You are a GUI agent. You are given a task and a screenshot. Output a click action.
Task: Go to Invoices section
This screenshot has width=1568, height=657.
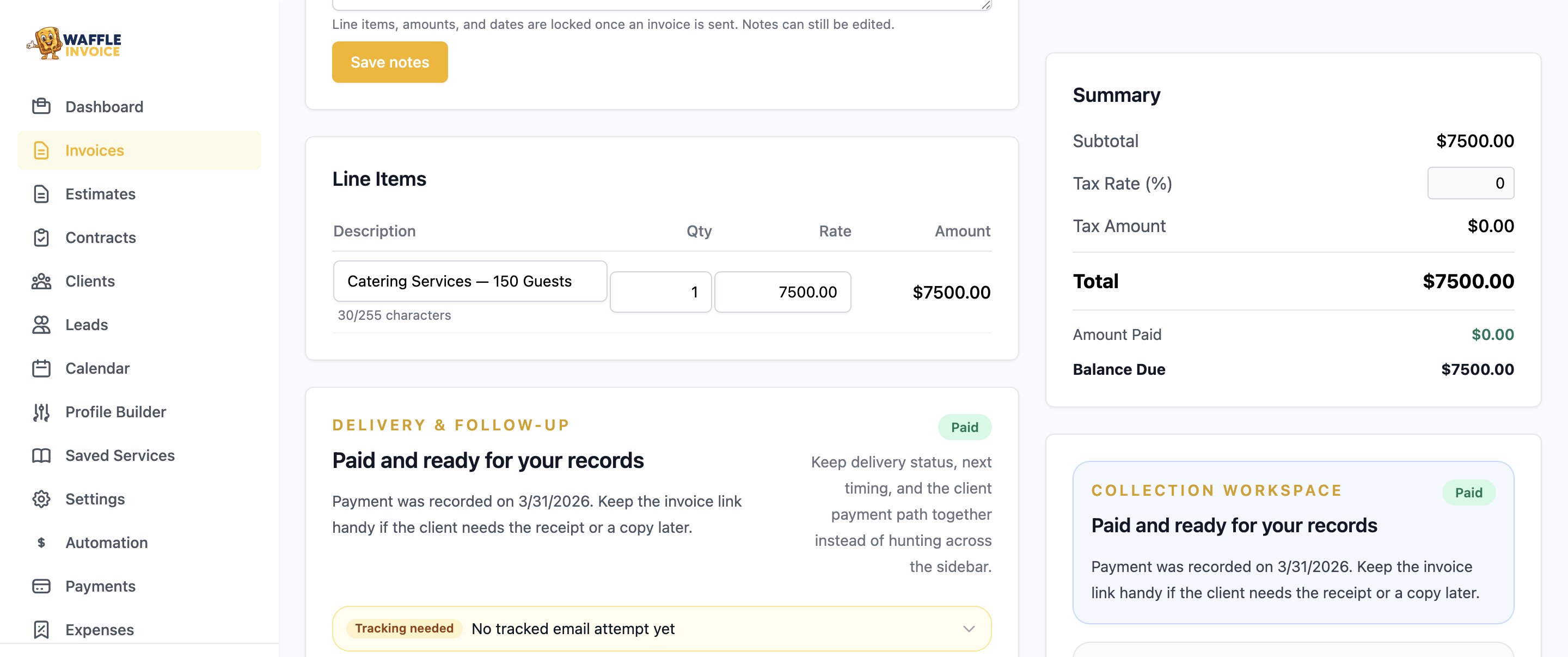pyautogui.click(x=139, y=150)
